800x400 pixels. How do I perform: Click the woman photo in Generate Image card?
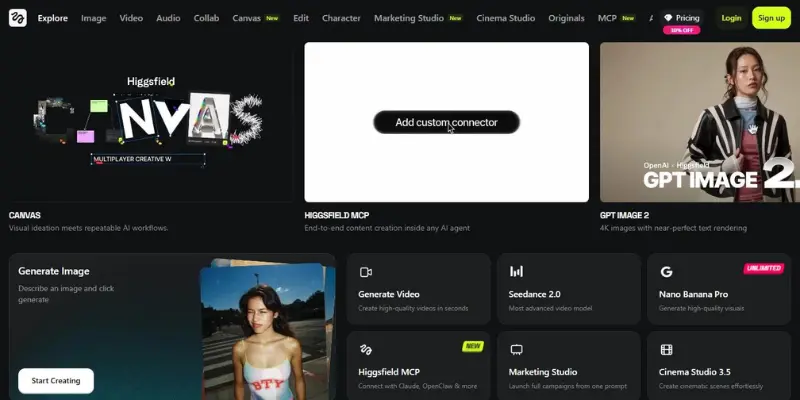point(263,332)
